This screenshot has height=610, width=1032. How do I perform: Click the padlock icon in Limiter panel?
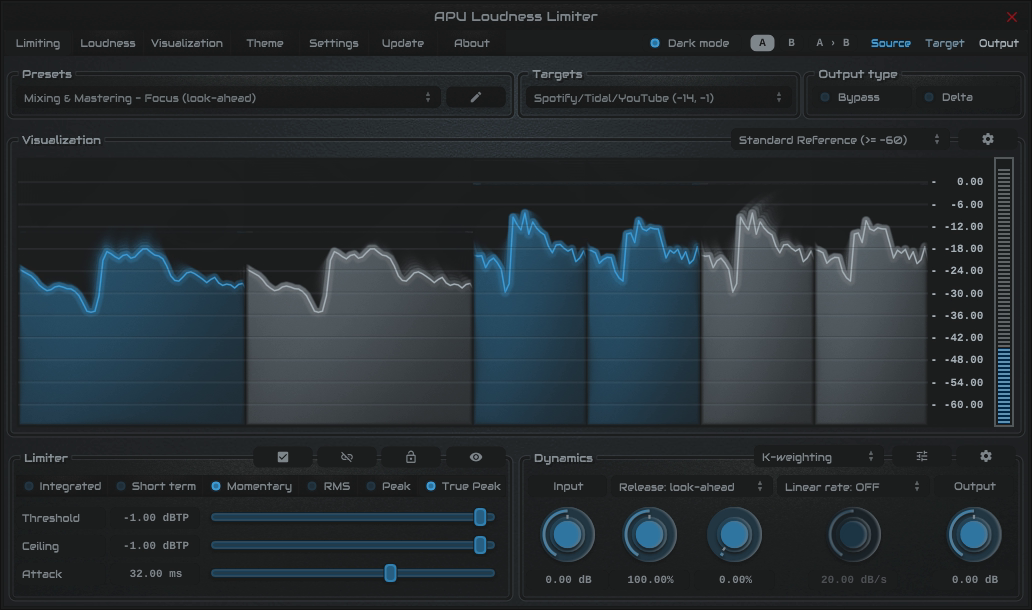pyautogui.click(x=411, y=457)
